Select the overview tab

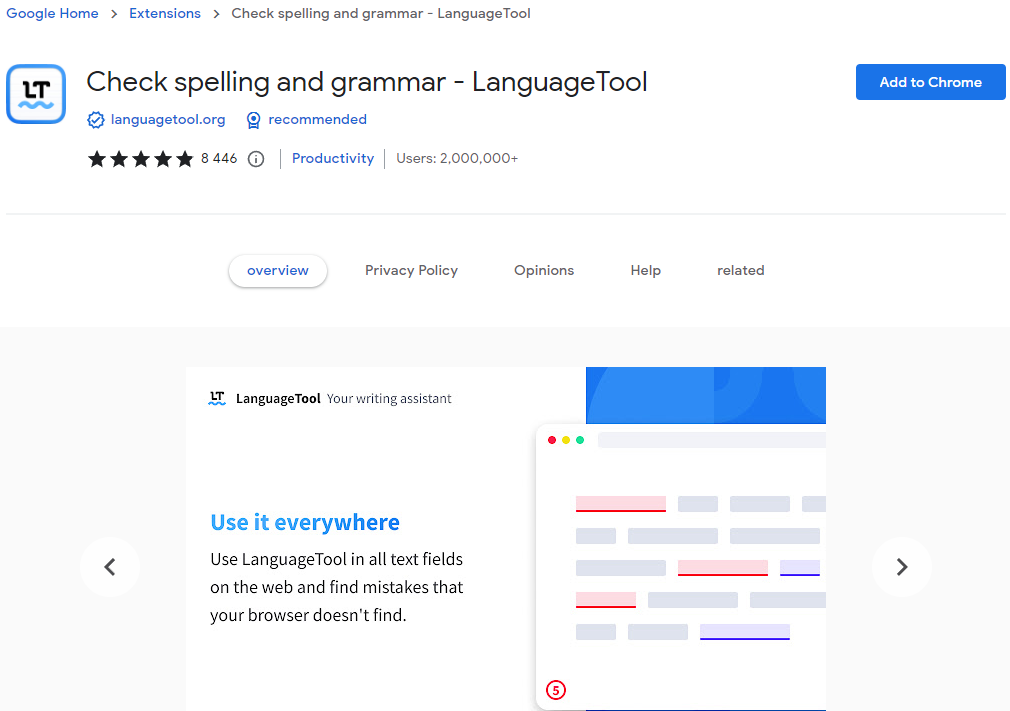click(x=278, y=270)
